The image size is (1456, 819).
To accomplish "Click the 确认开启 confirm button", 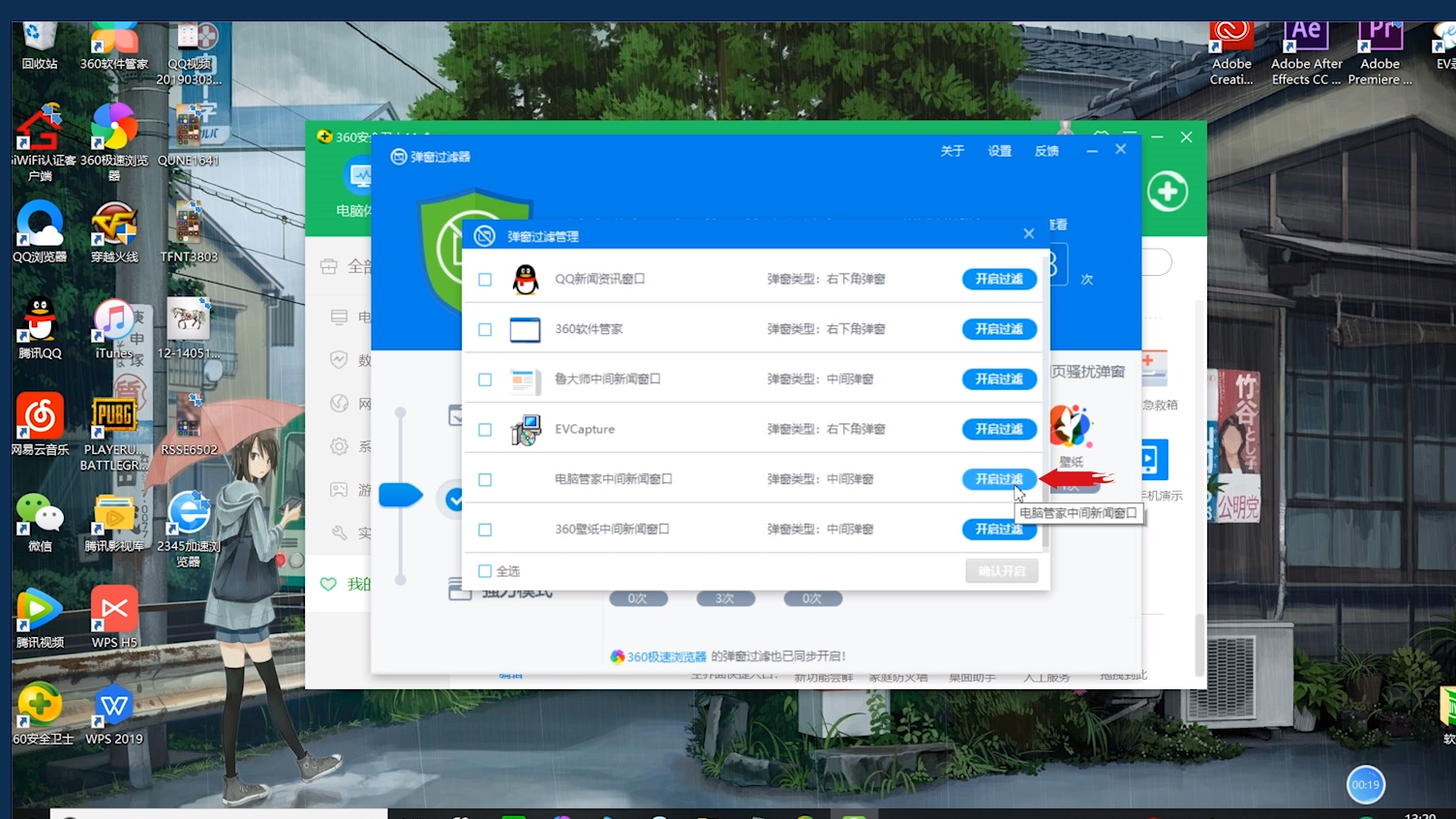I will click(1001, 571).
